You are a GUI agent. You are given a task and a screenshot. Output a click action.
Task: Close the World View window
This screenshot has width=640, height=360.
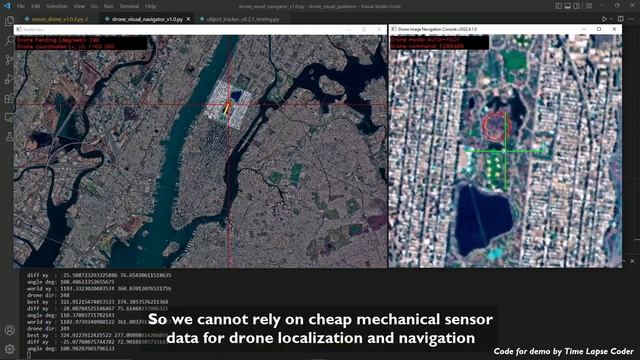coord(379,29)
